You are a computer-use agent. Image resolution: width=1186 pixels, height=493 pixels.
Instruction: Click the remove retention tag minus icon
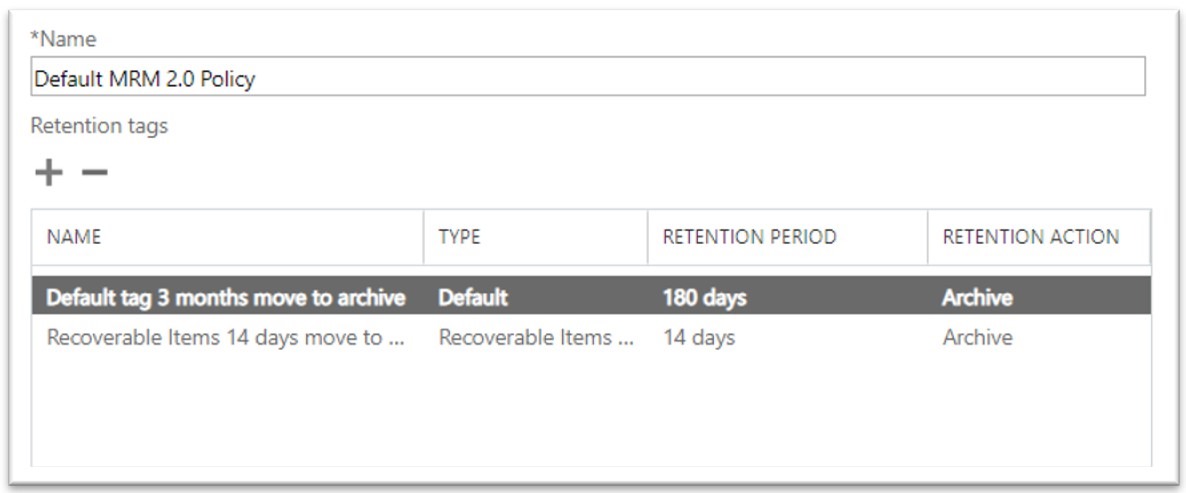tap(94, 173)
